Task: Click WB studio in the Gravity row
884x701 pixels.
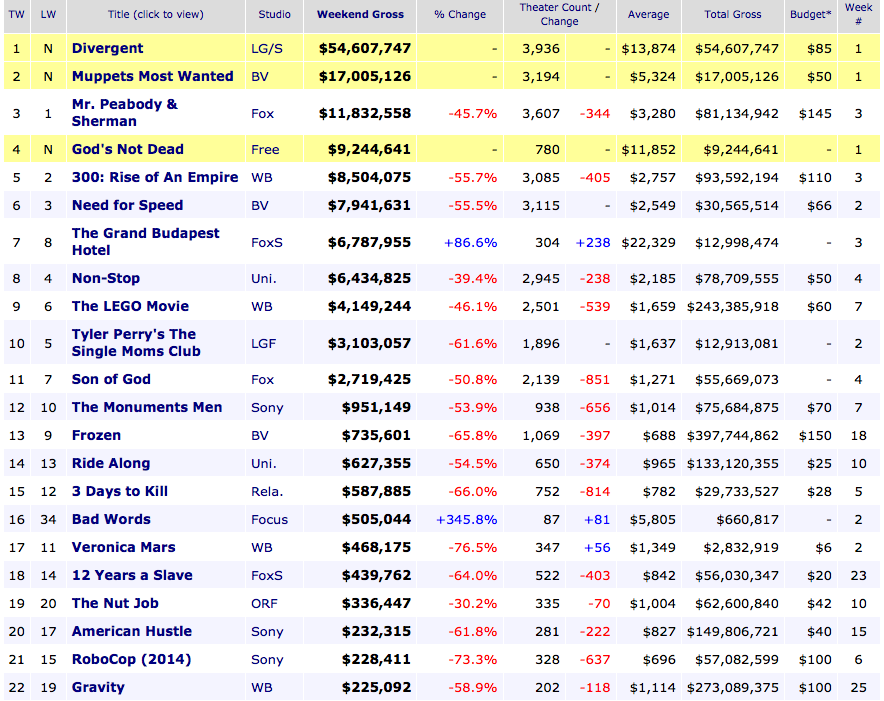Action: pyautogui.click(x=262, y=688)
